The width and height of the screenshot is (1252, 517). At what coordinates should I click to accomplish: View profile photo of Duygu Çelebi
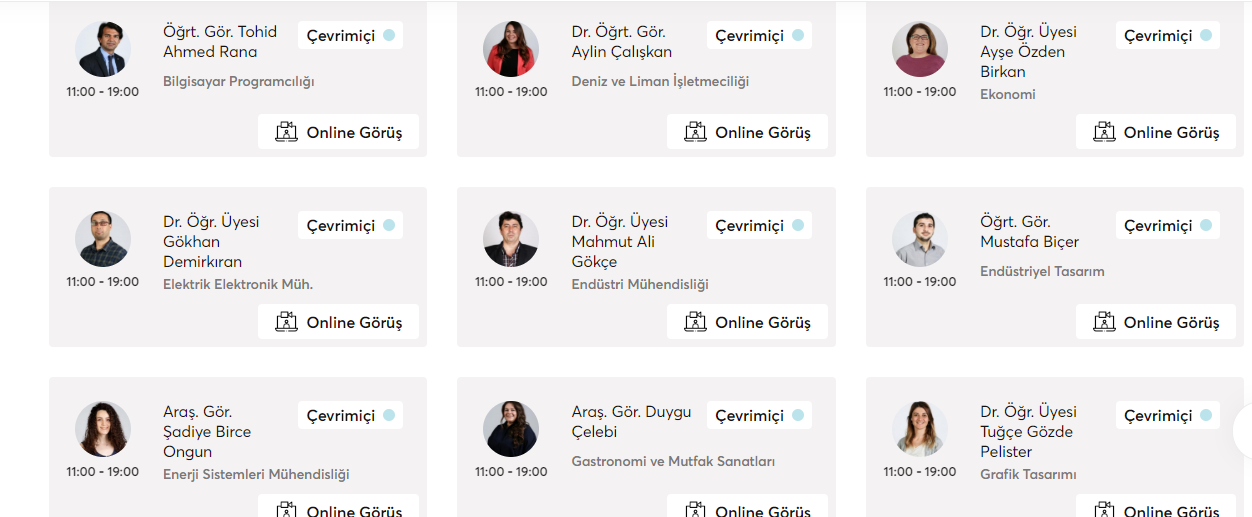(x=511, y=429)
